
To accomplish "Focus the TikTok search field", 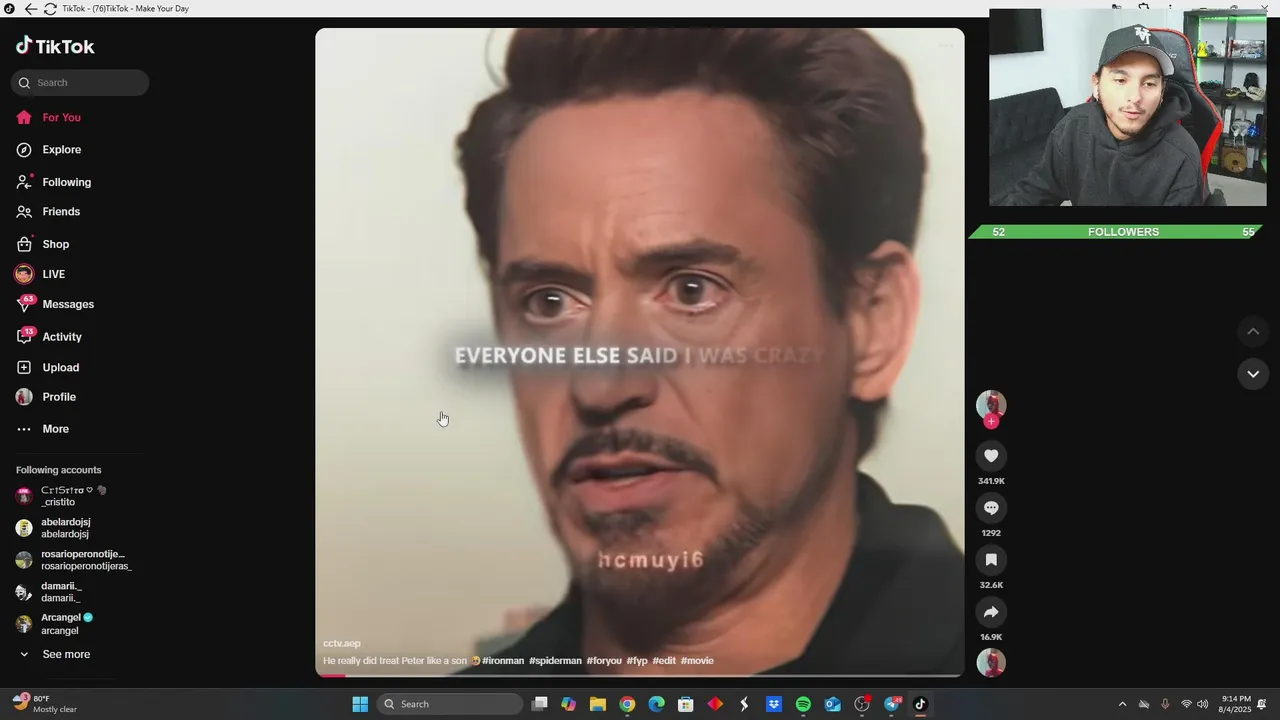I will click(x=80, y=83).
